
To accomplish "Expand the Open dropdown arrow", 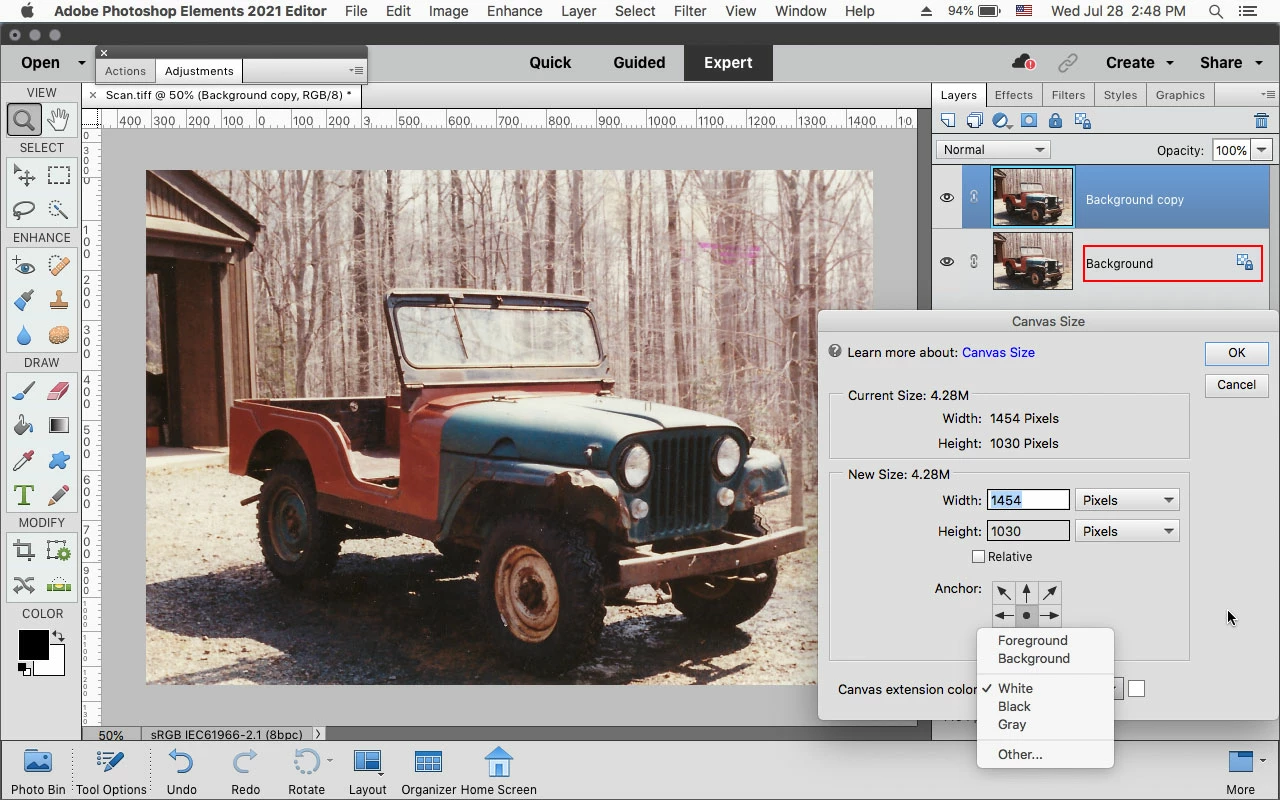I will (x=81, y=62).
